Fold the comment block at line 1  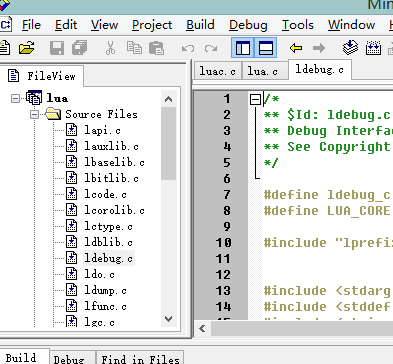[255, 99]
